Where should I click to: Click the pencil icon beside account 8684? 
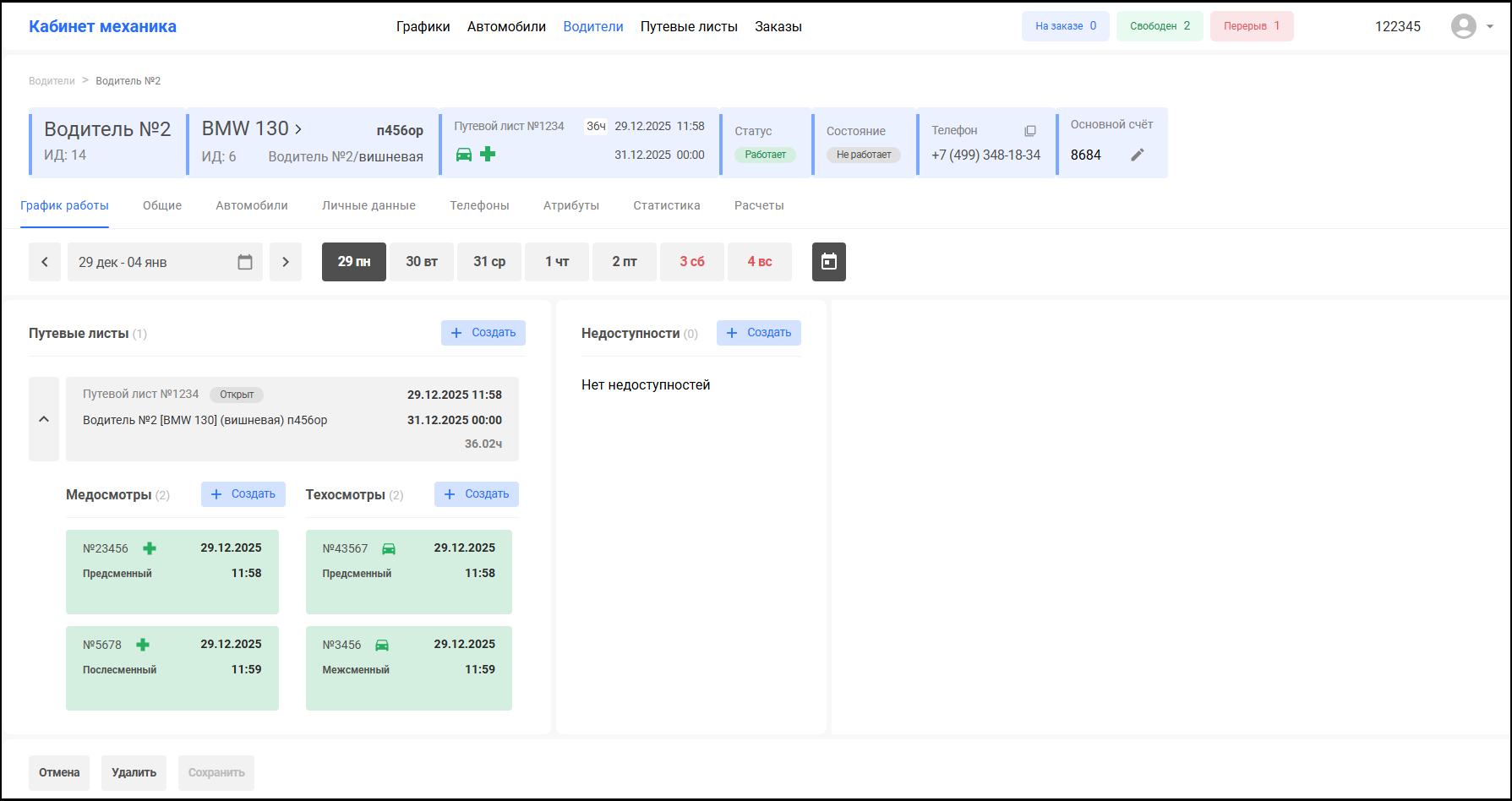[x=1138, y=155]
